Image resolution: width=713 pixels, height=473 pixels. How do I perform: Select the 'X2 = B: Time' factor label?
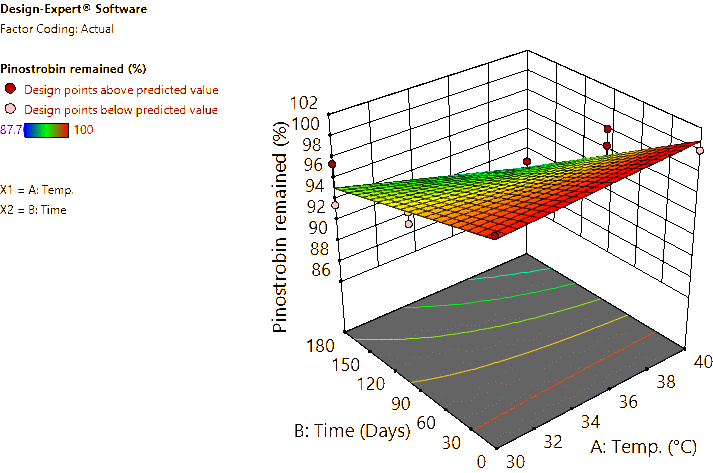coord(34,210)
